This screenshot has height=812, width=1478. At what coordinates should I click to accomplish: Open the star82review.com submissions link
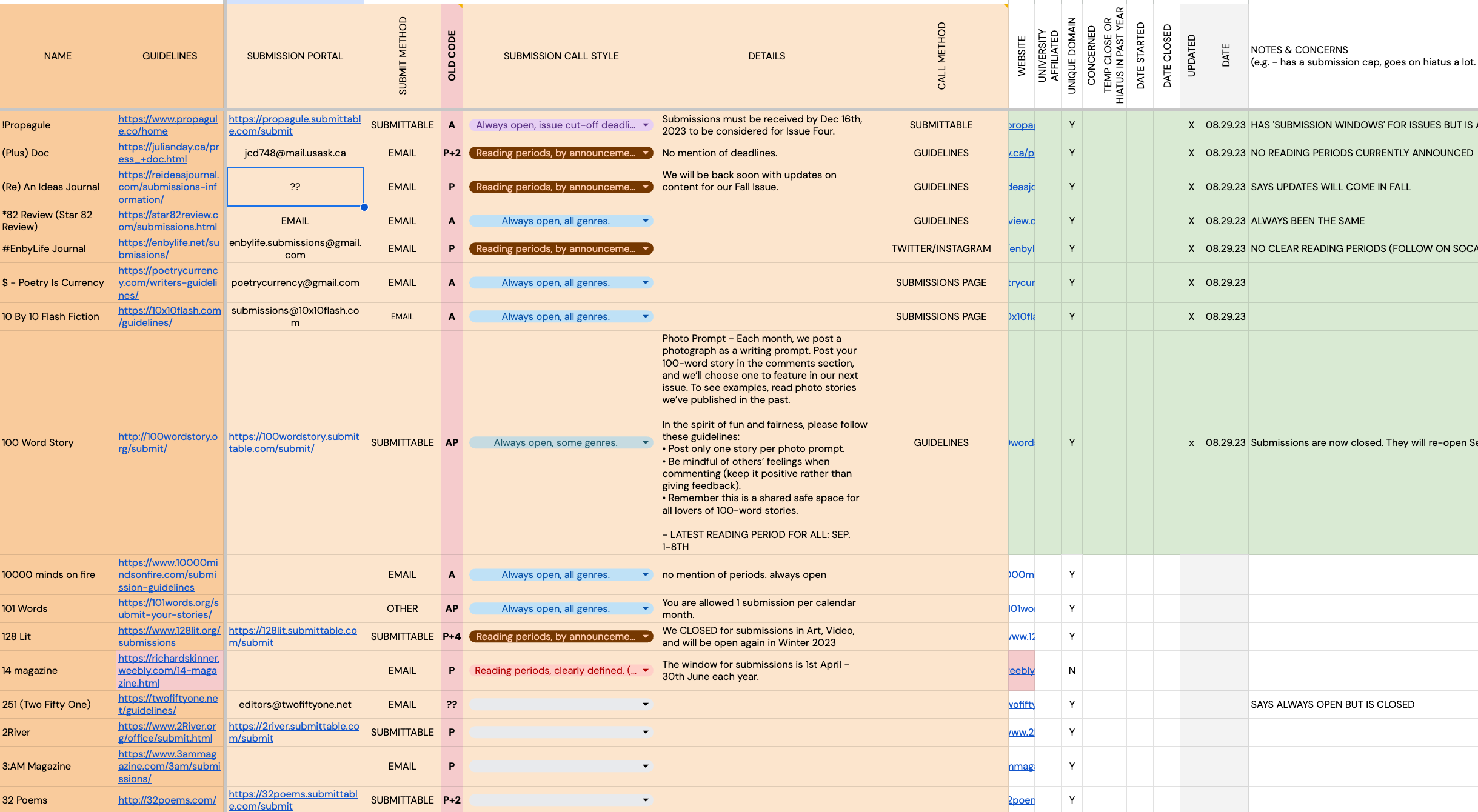(x=168, y=221)
